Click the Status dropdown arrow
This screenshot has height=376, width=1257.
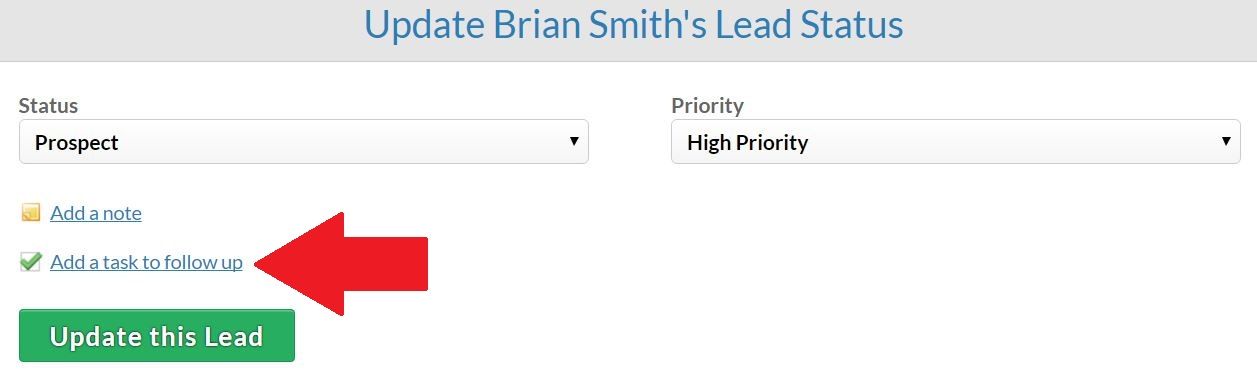(x=574, y=141)
